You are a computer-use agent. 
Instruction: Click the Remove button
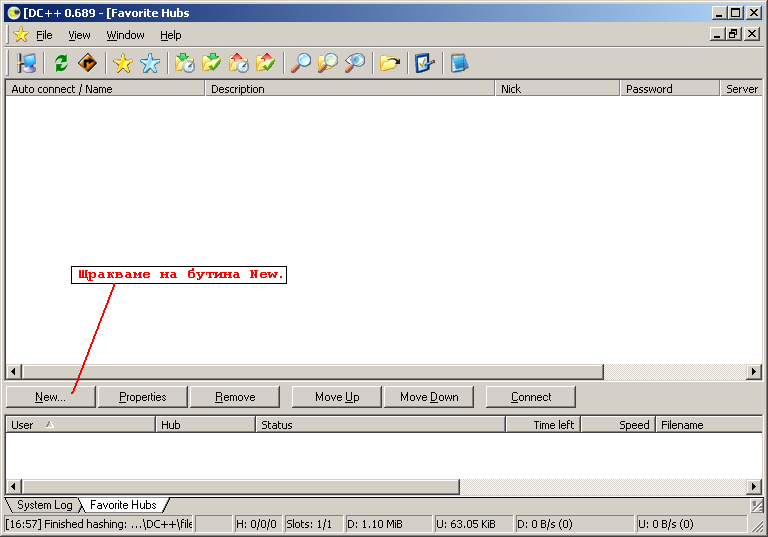coord(235,397)
